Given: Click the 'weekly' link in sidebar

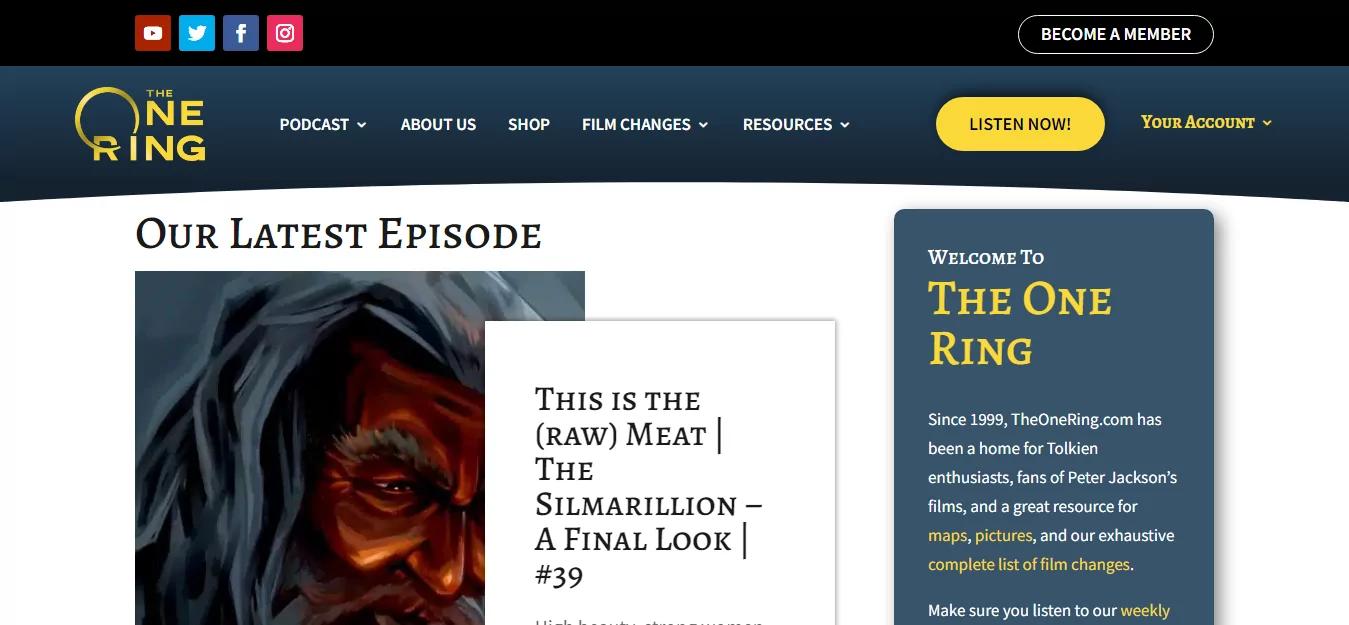Looking at the screenshot, I should (x=1145, y=610).
